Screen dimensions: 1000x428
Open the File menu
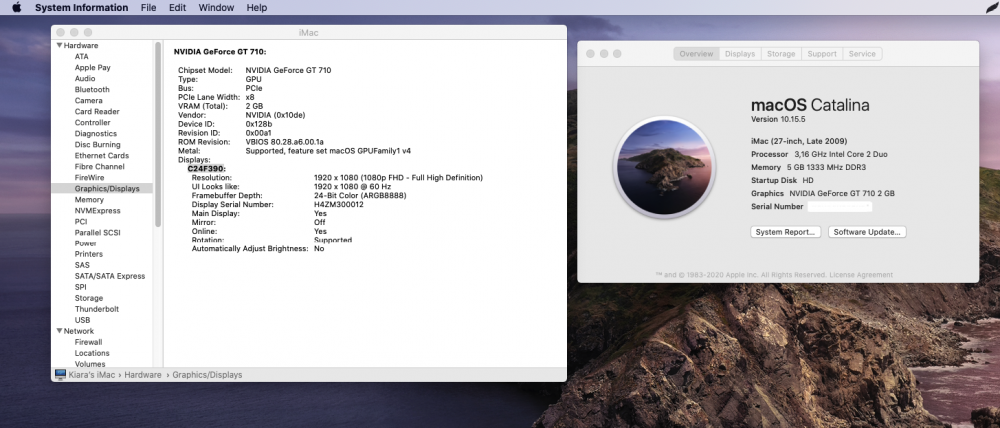tap(148, 8)
